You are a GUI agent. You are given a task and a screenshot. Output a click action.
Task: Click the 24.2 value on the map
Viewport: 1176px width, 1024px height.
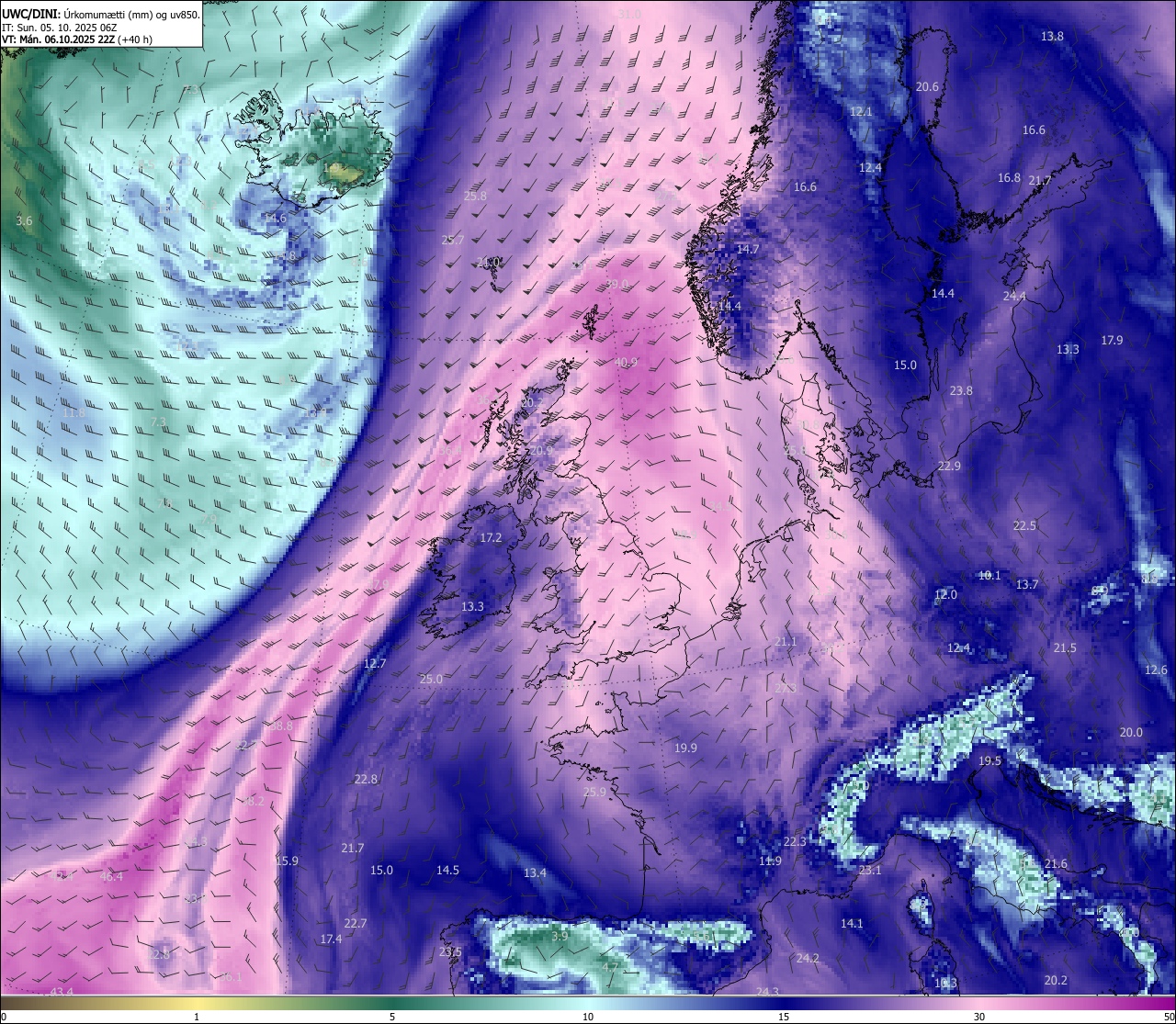point(808,958)
